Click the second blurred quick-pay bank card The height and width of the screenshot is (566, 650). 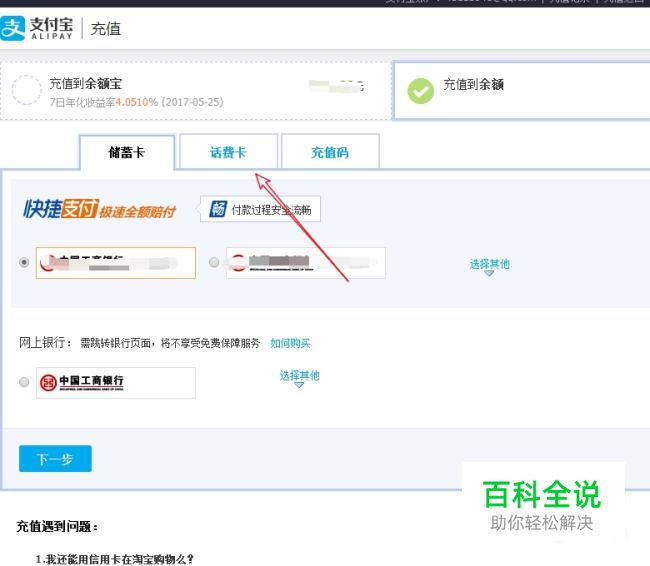click(306, 263)
